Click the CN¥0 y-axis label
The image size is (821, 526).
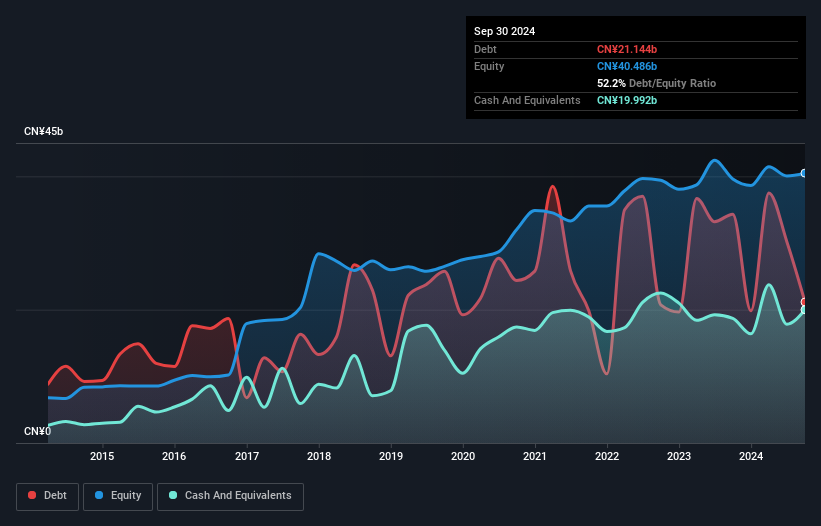pos(37,431)
